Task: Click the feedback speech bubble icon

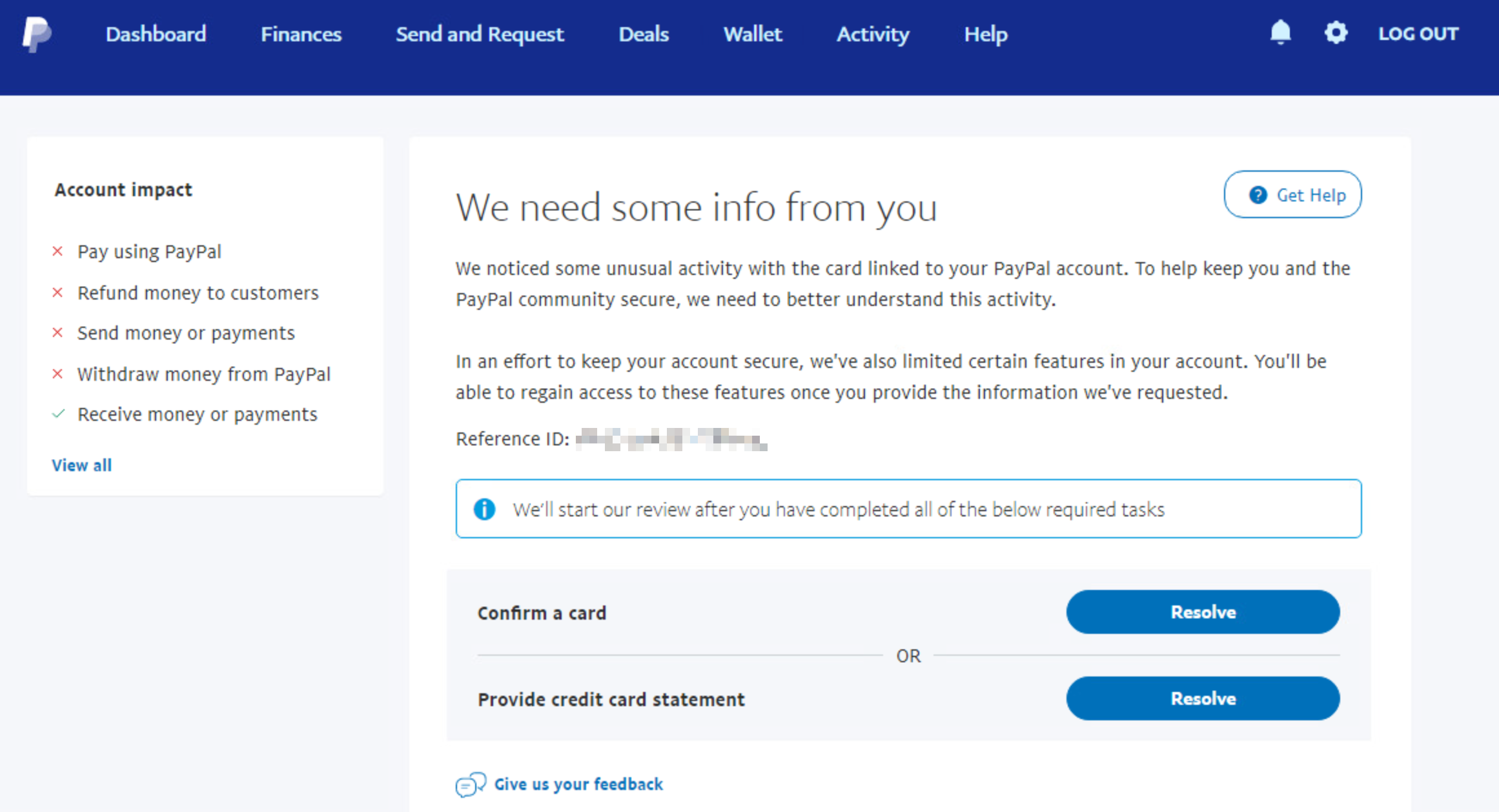Action: coord(471,785)
